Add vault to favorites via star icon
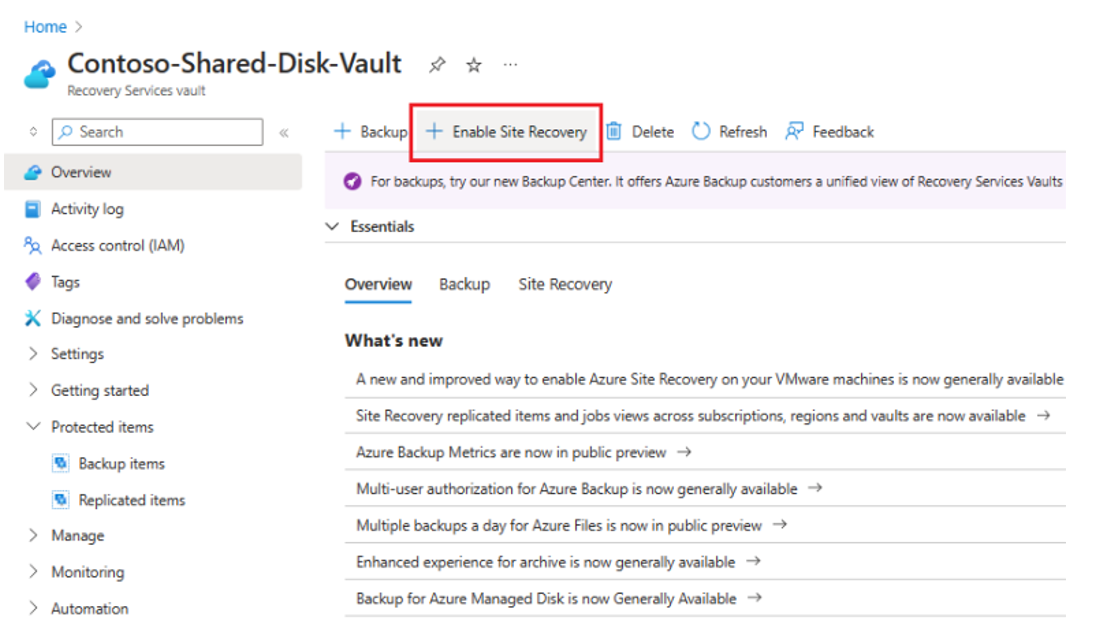The image size is (1117, 625). pos(472,64)
